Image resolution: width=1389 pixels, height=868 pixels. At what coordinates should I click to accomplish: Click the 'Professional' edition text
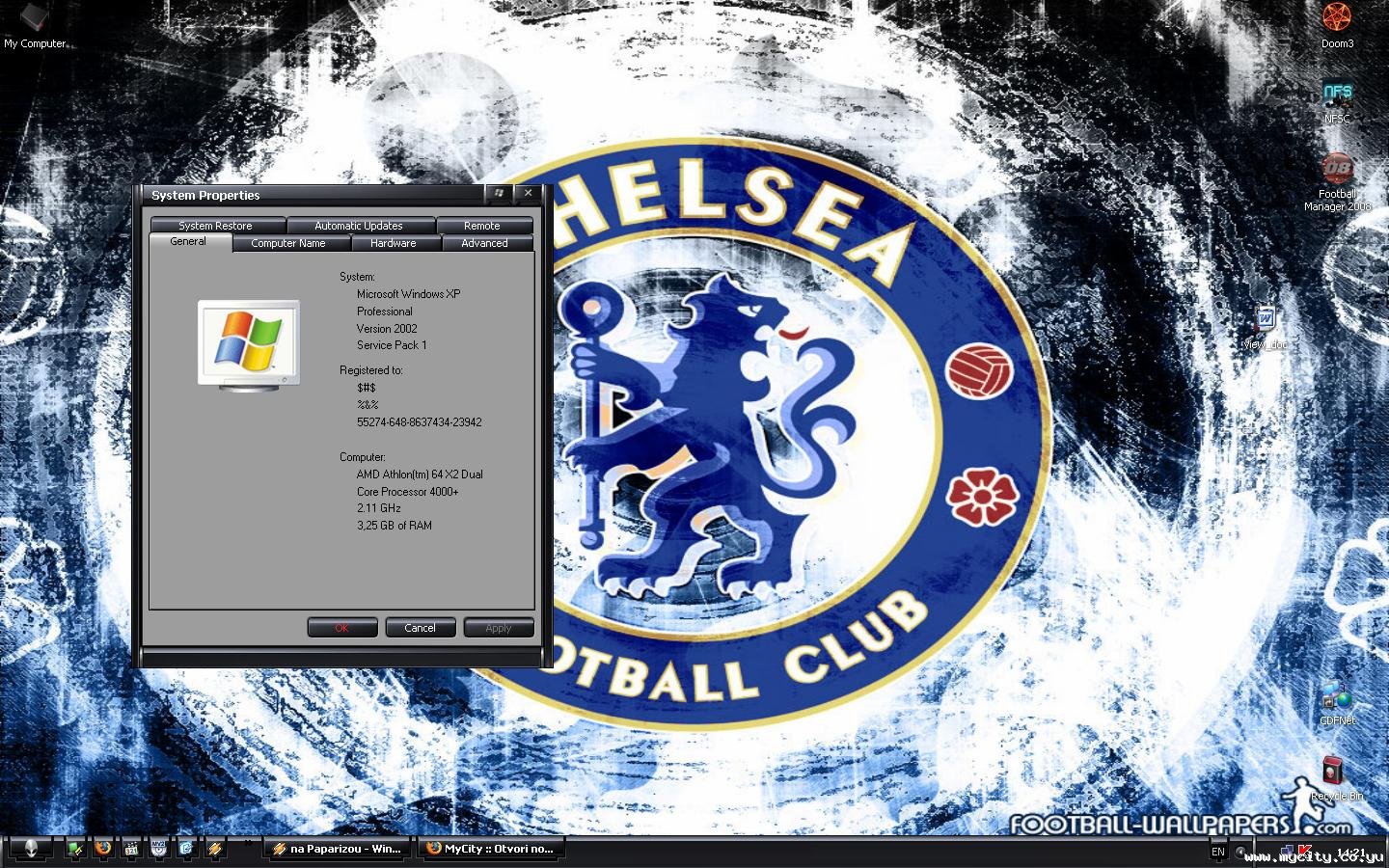click(385, 312)
